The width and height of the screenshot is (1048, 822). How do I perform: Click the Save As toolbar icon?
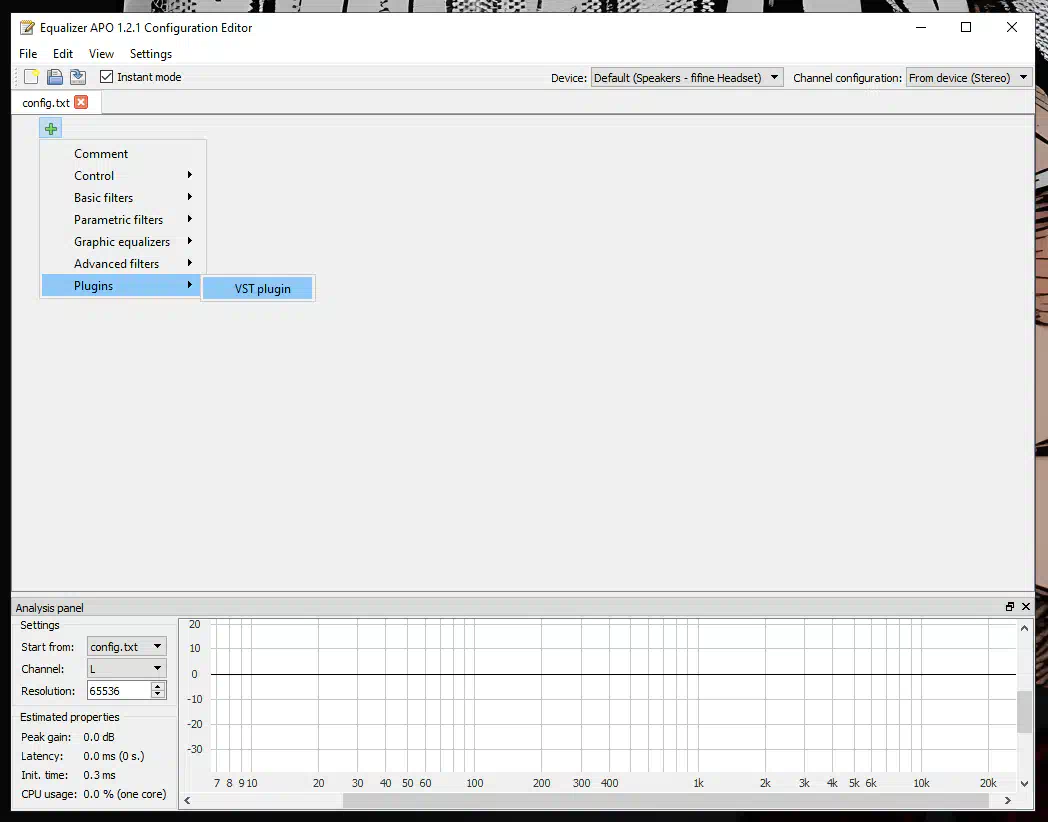[x=78, y=77]
